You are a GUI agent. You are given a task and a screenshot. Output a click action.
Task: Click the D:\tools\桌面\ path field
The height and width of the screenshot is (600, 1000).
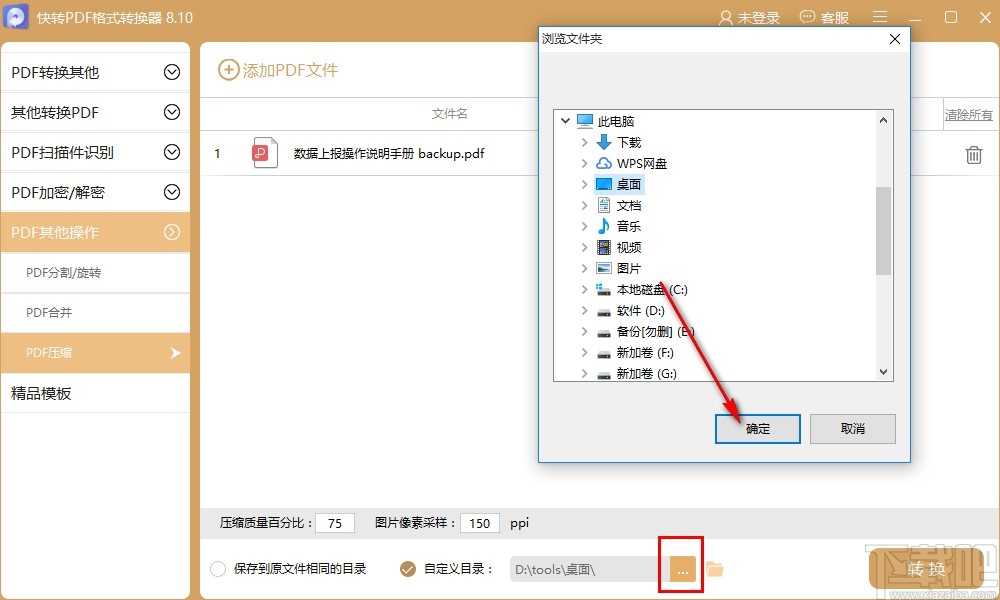pos(589,569)
